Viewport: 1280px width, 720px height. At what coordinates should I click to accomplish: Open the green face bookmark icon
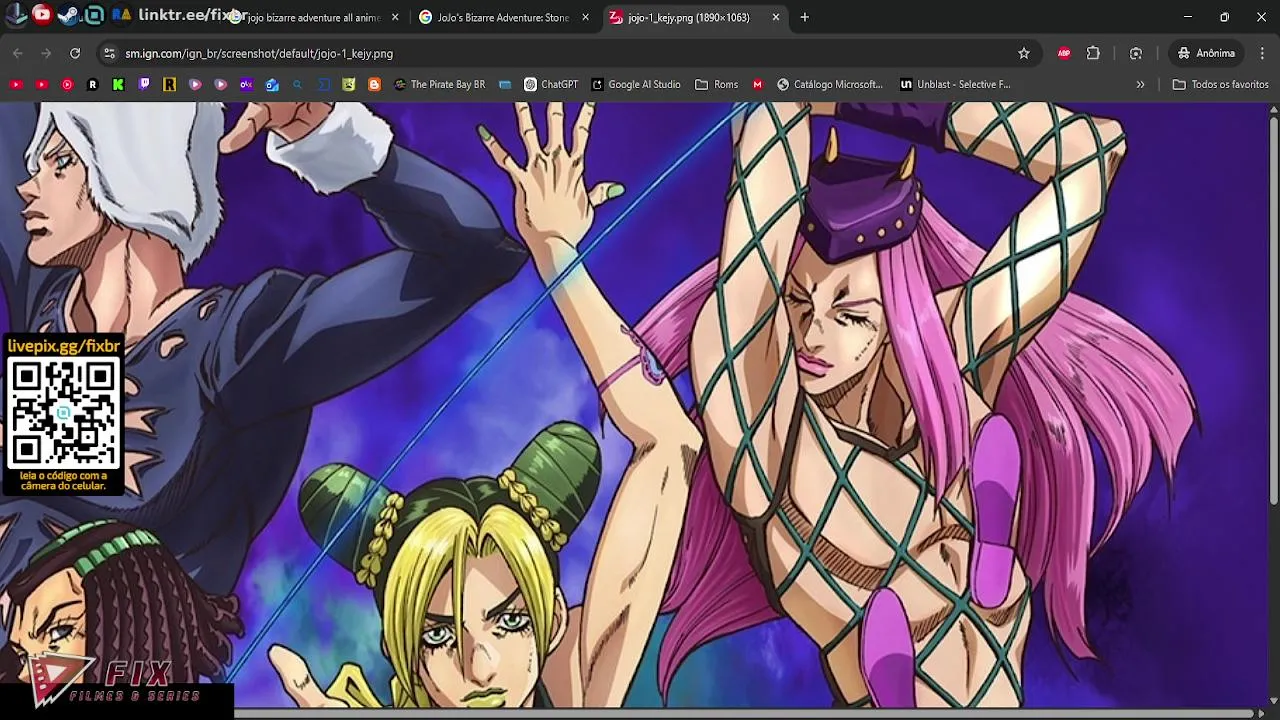pos(348,85)
